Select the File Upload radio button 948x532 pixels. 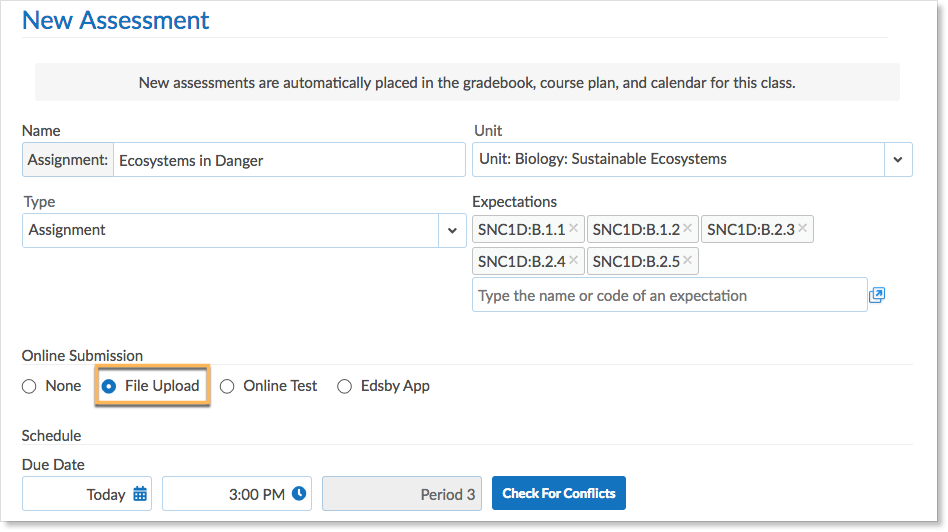point(109,386)
